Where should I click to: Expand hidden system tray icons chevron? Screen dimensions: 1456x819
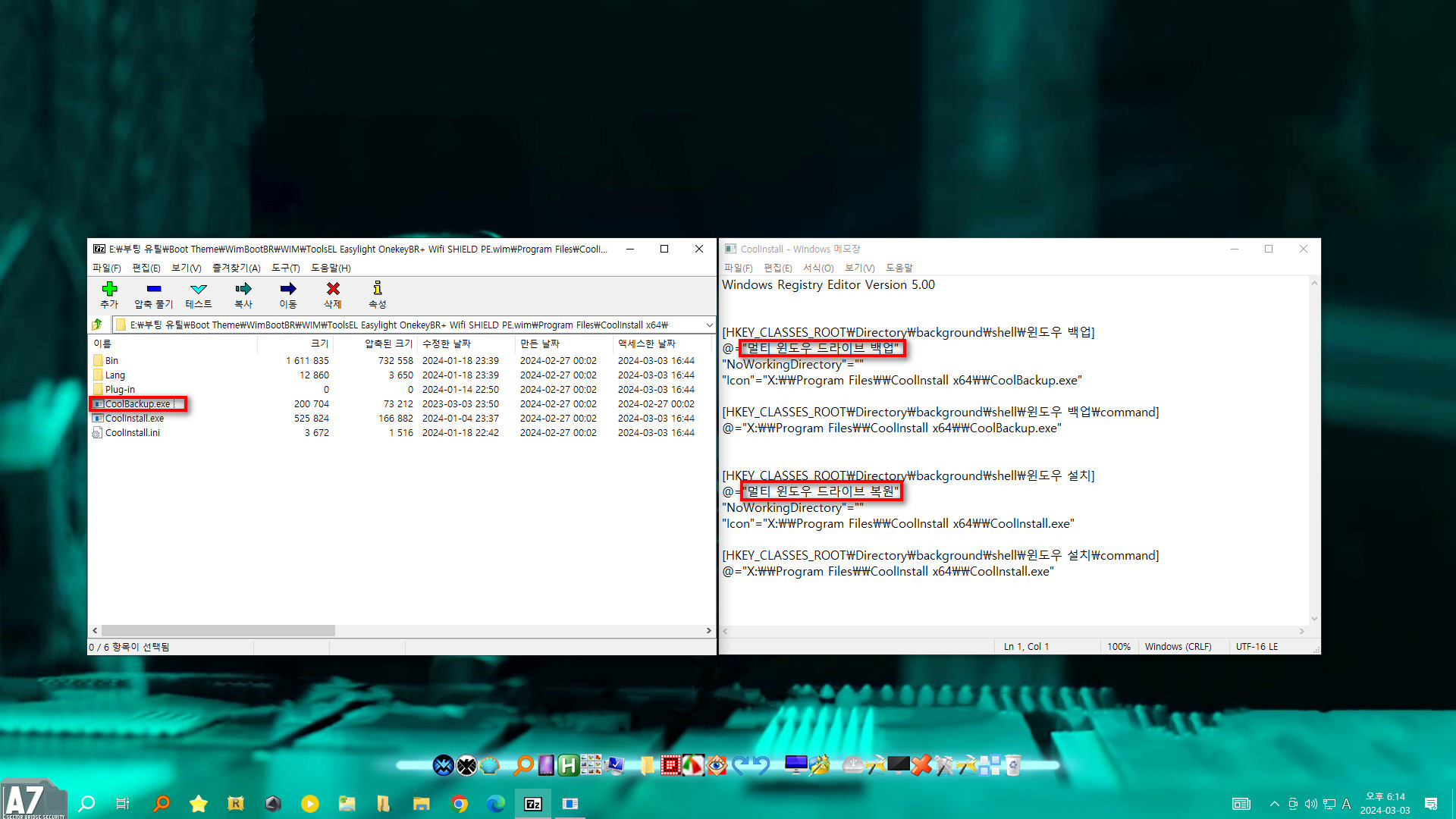point(1275,804)
